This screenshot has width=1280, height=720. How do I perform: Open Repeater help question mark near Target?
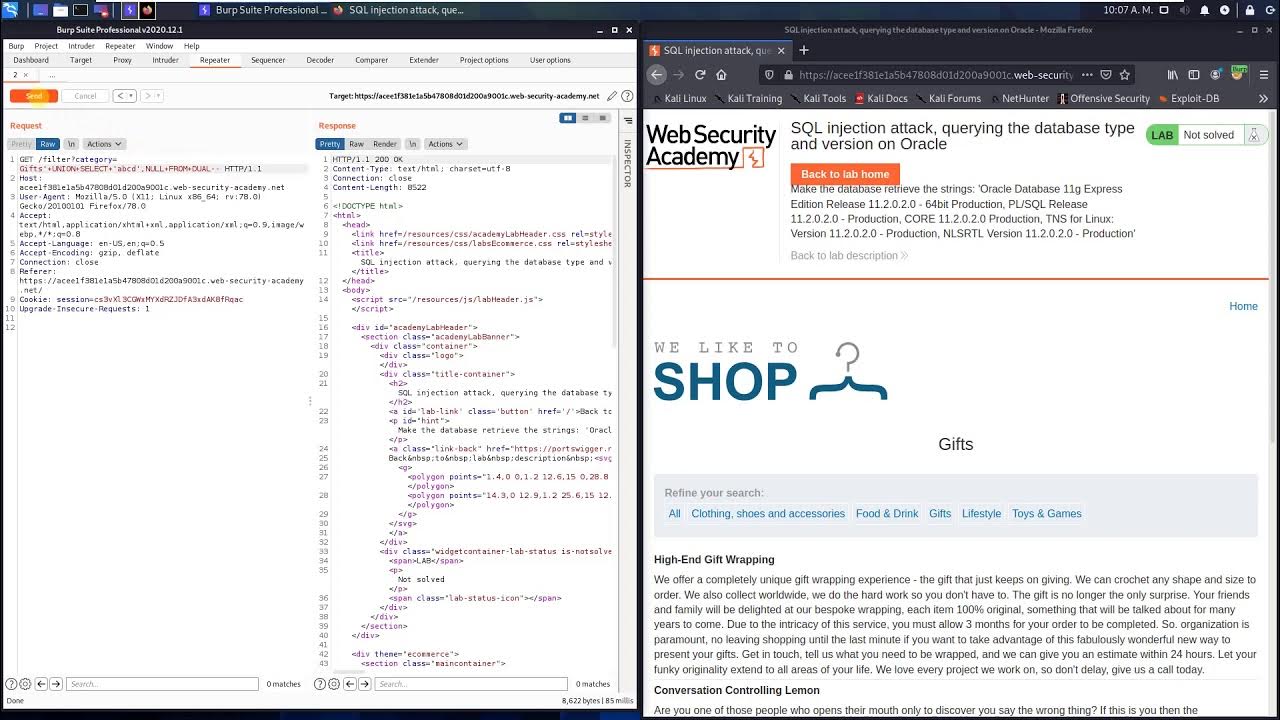627,96
